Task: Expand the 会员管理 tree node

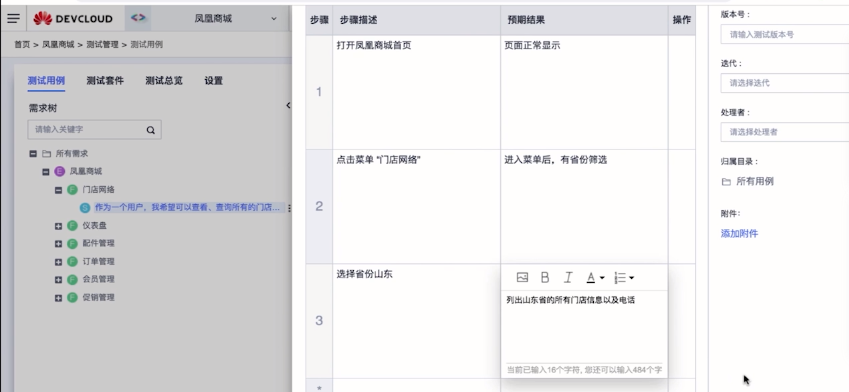Action: pos(58,280)
